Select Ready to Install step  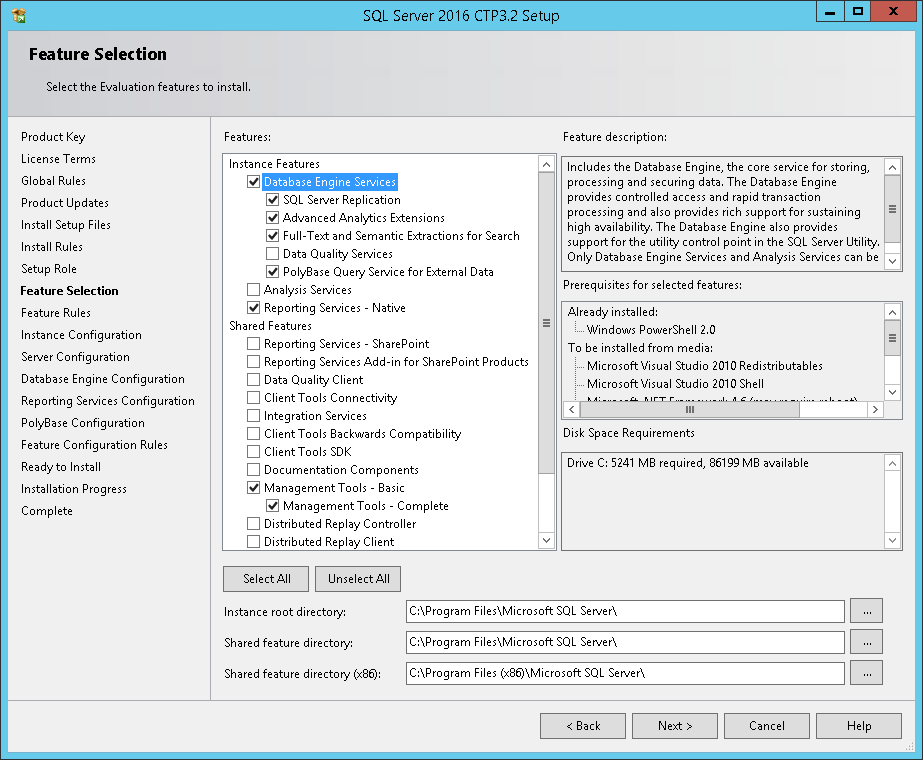(61, 467)
